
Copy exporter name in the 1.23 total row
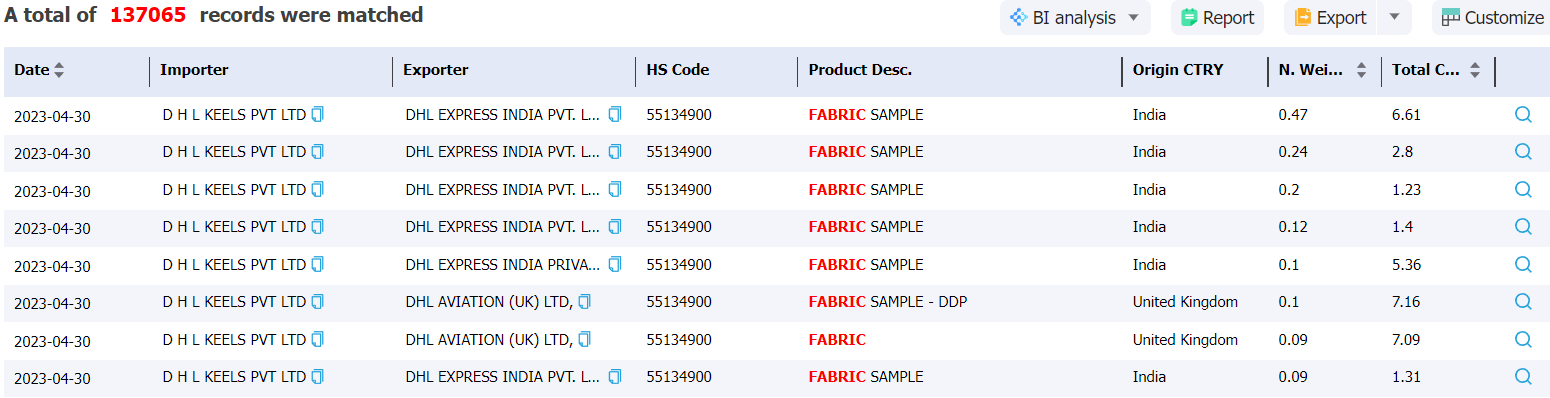615,189
